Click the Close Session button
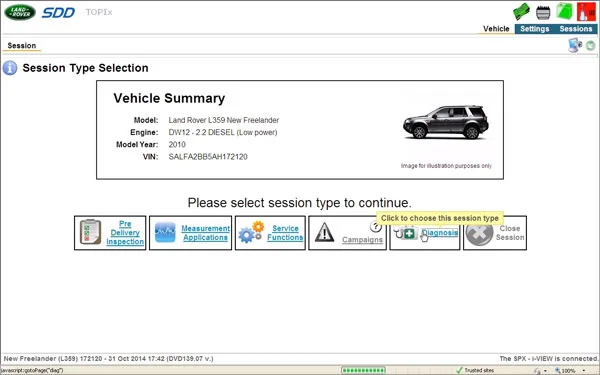Image resolution: width=600 pixels, height=375 pixels. 495,233
